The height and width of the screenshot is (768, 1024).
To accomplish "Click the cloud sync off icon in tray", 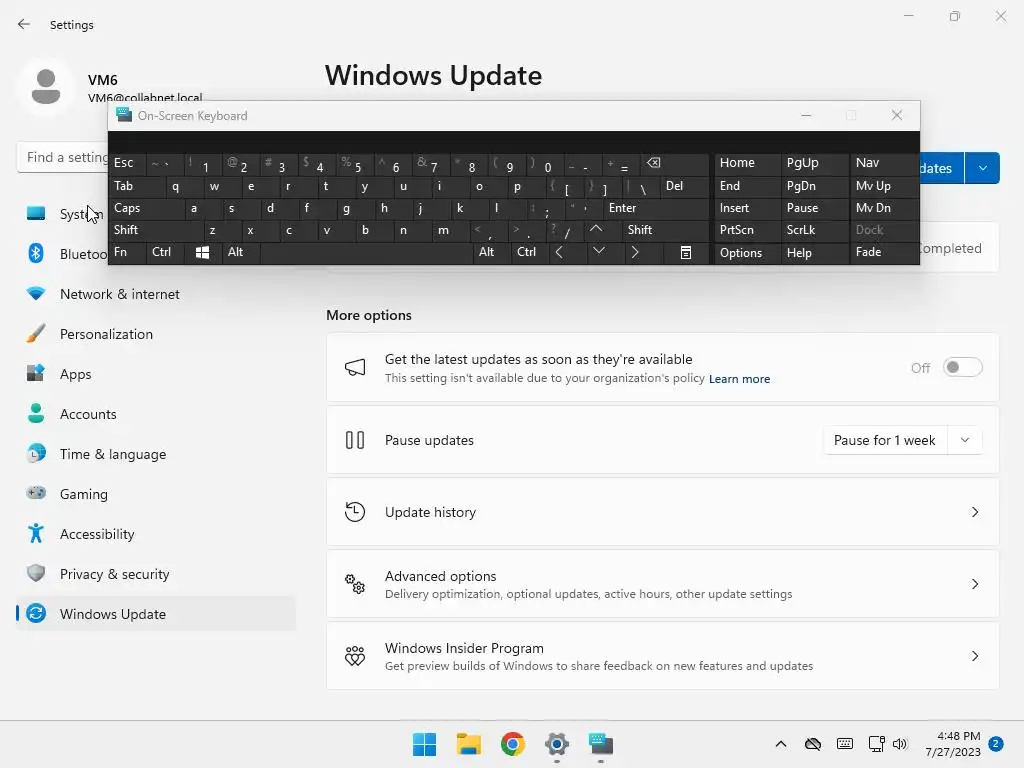I will (812, 744).
